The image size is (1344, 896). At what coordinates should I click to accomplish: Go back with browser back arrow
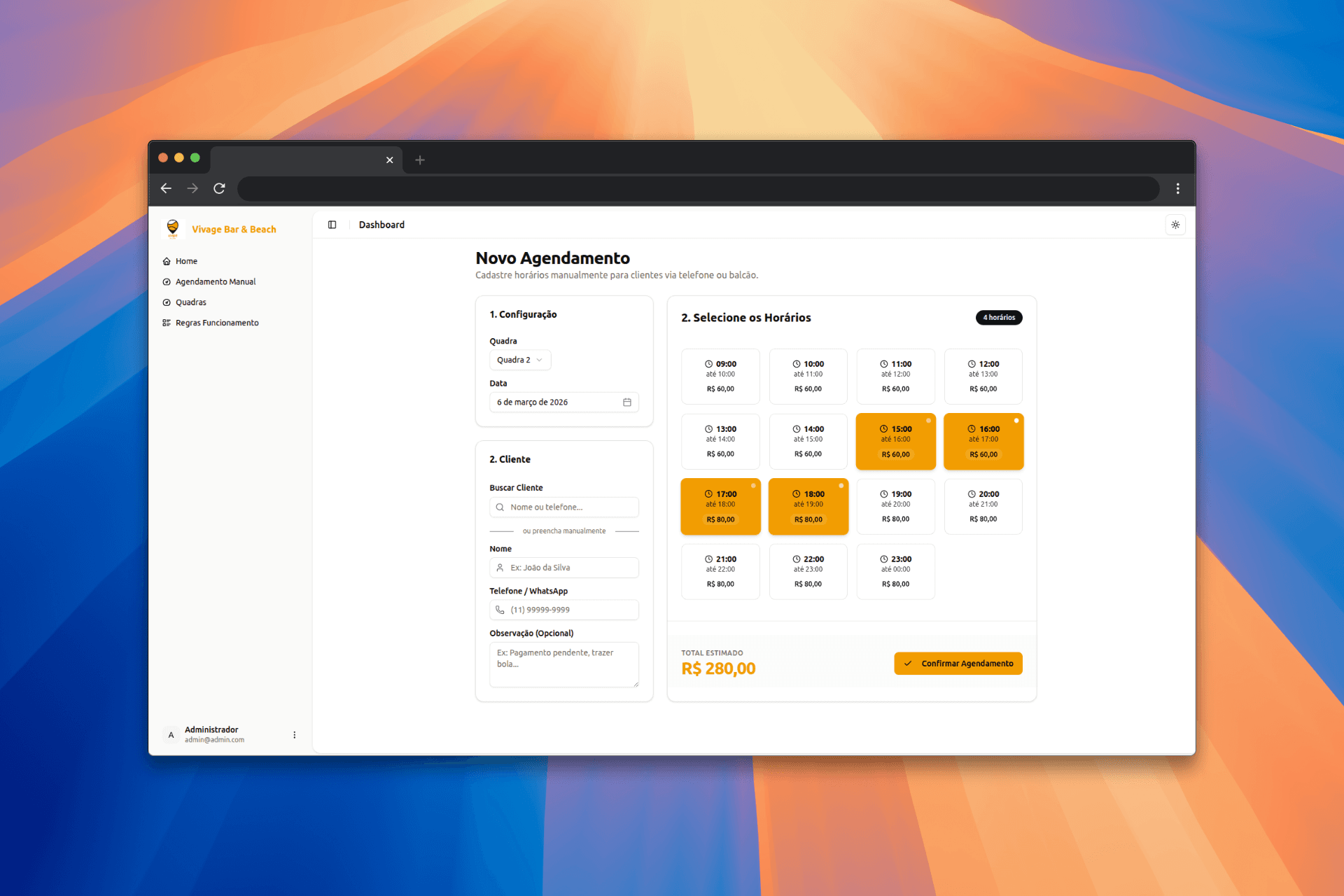tap(166, 188)
